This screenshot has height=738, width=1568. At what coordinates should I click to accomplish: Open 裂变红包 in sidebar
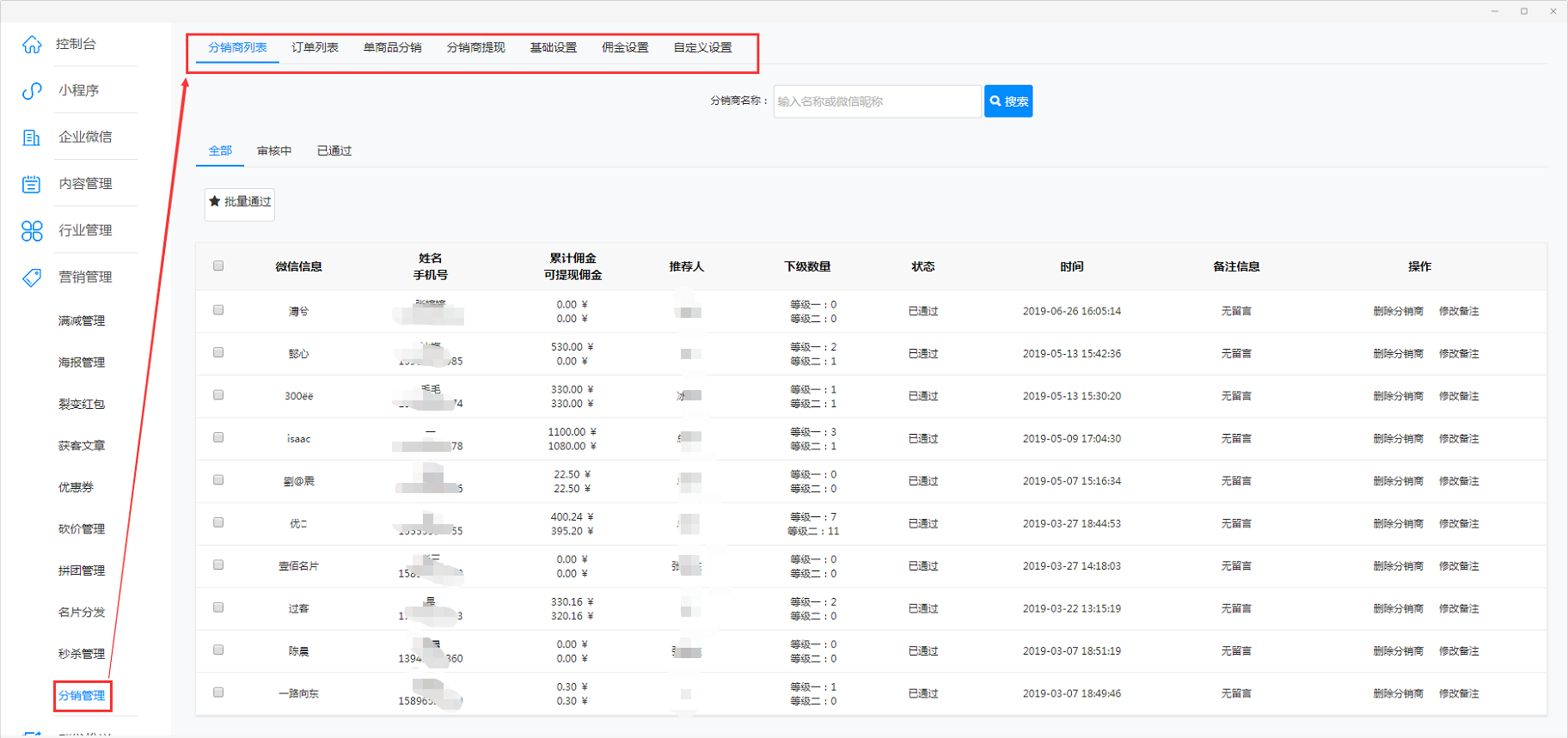pos(82,404)
